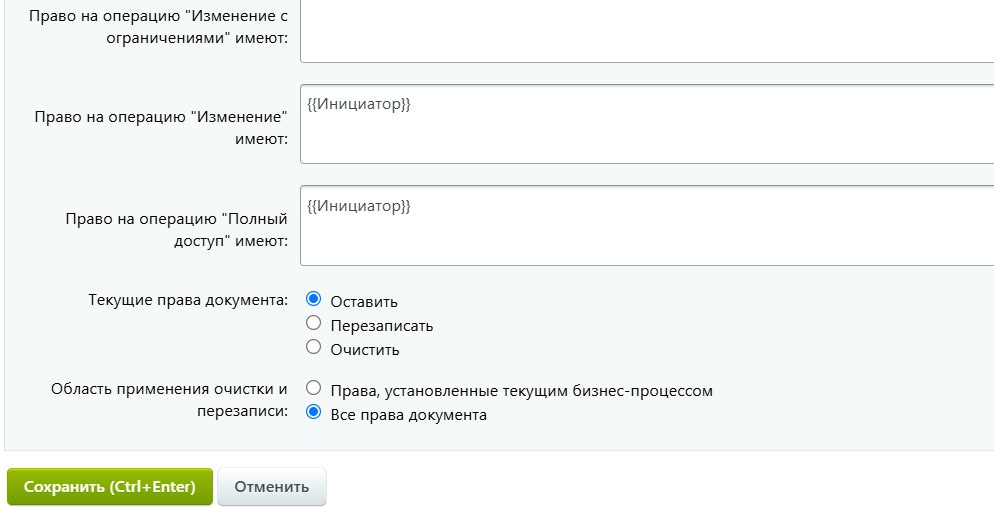Click the {{Инициатор}} text in "Изменение" field
The image size is (994, 507).
point(359,104)
